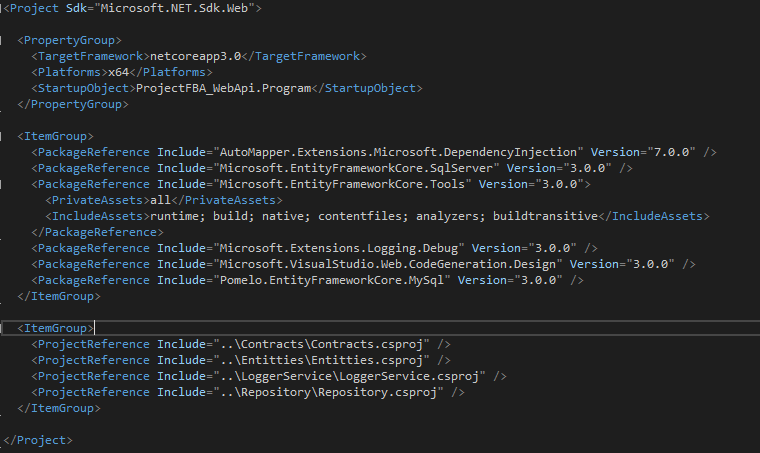Click the closing /PackageReference tag
The height and width of the screenshot is (453, 760).
point(97,232)
